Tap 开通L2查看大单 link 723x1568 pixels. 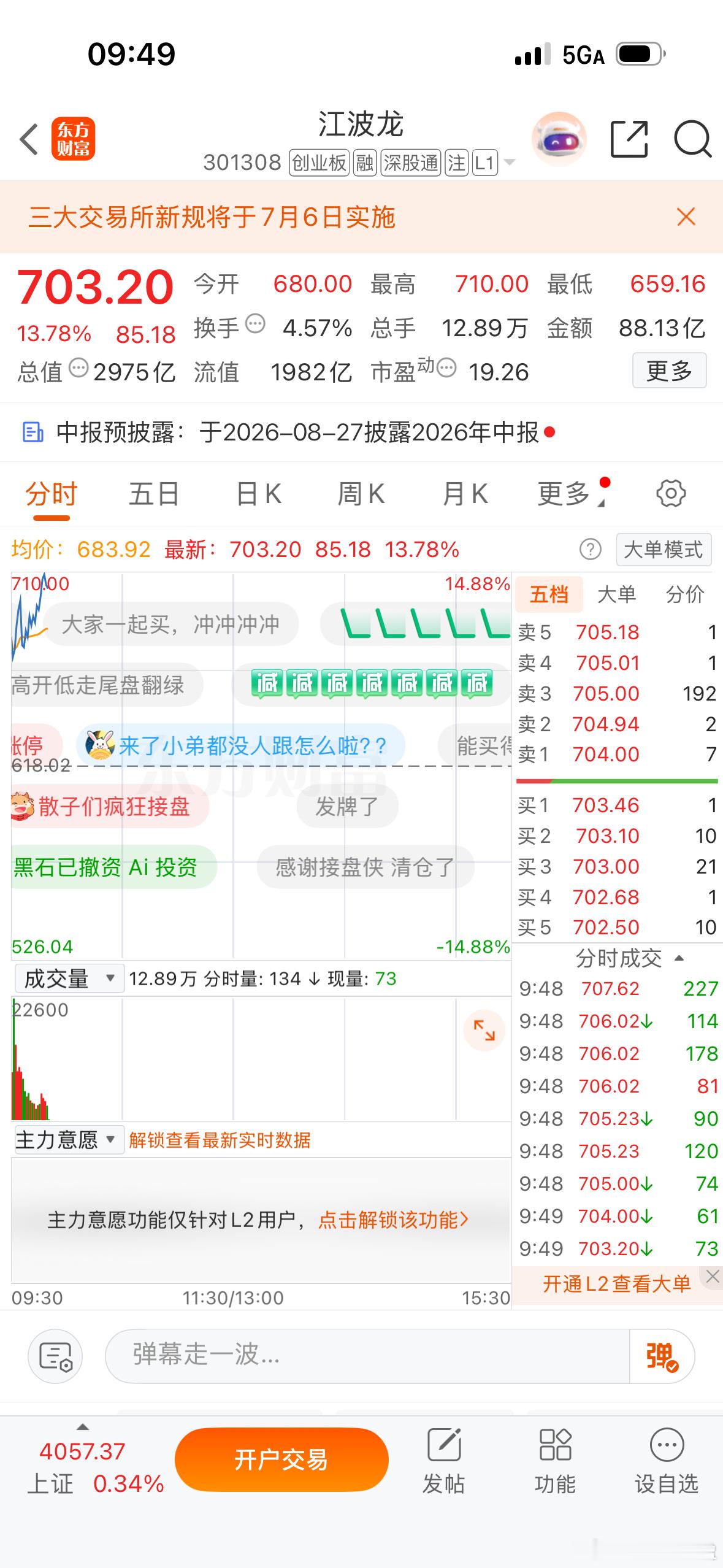[x=616, y=1284]
